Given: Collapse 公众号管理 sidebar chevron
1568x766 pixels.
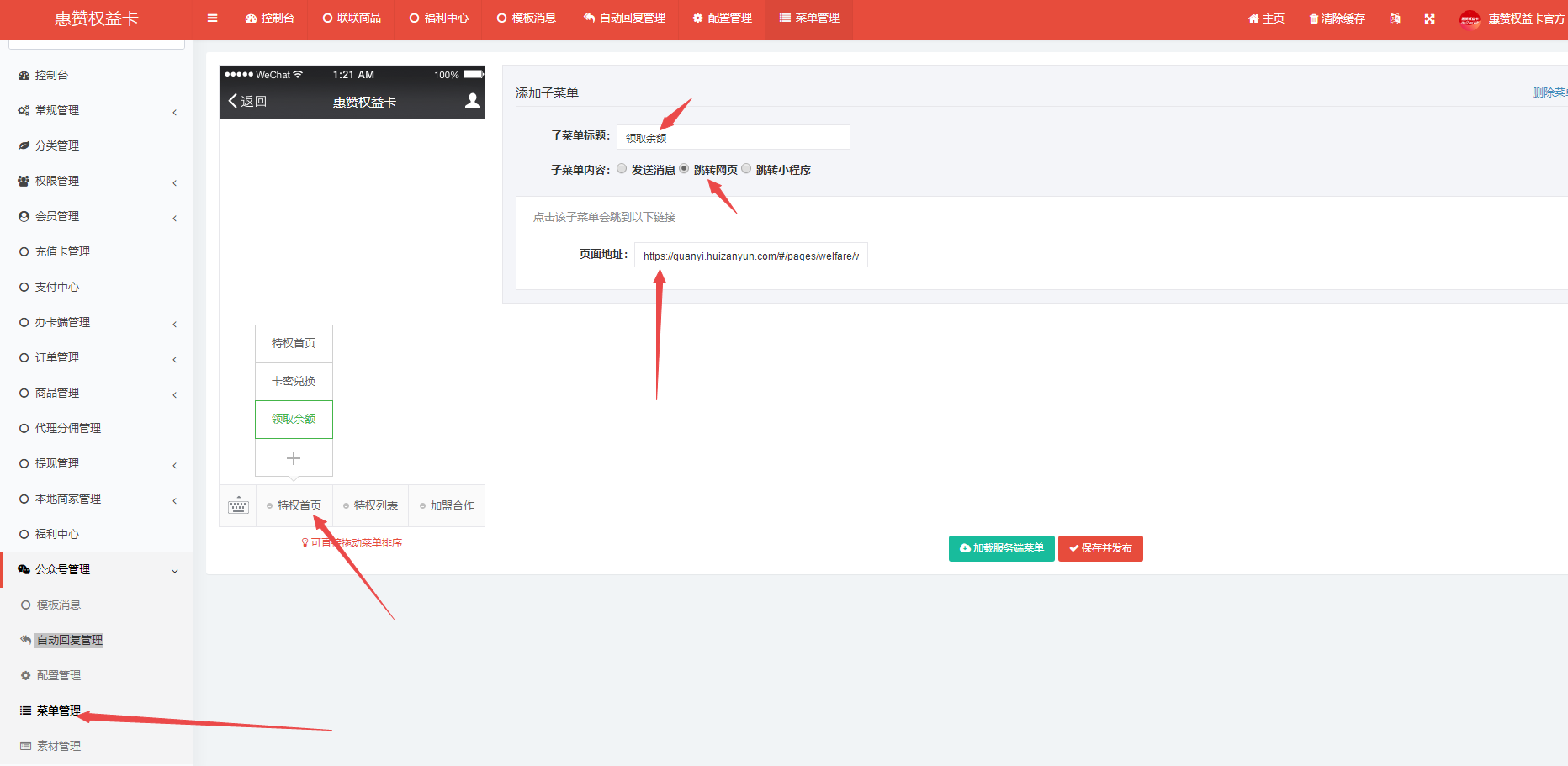Looking at the screenshot, I should click(174, 571).
